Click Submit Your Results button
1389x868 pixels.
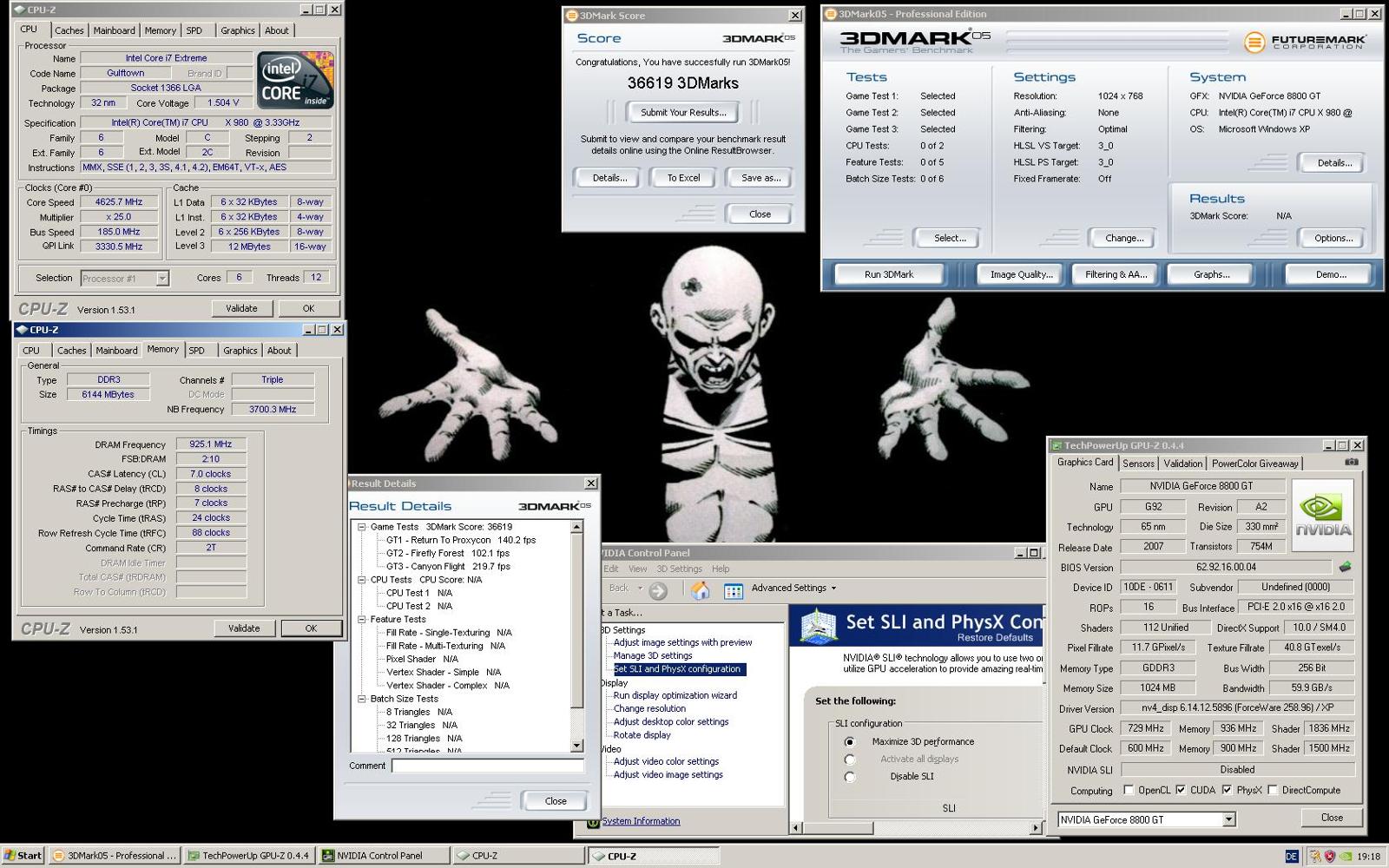[x=683, y=113]
